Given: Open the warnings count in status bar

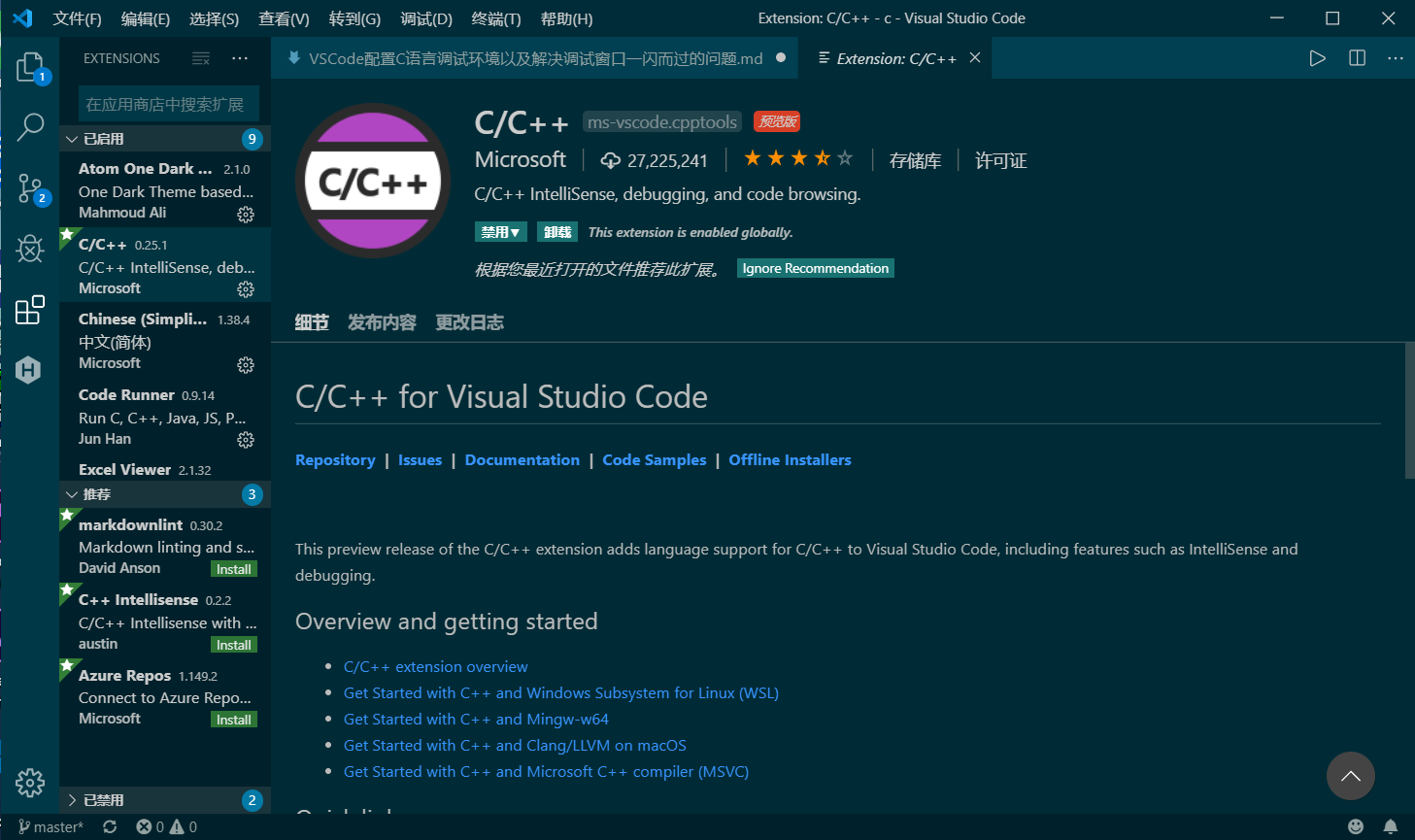Looking at the screenshot, I should [x=185, y=826].
